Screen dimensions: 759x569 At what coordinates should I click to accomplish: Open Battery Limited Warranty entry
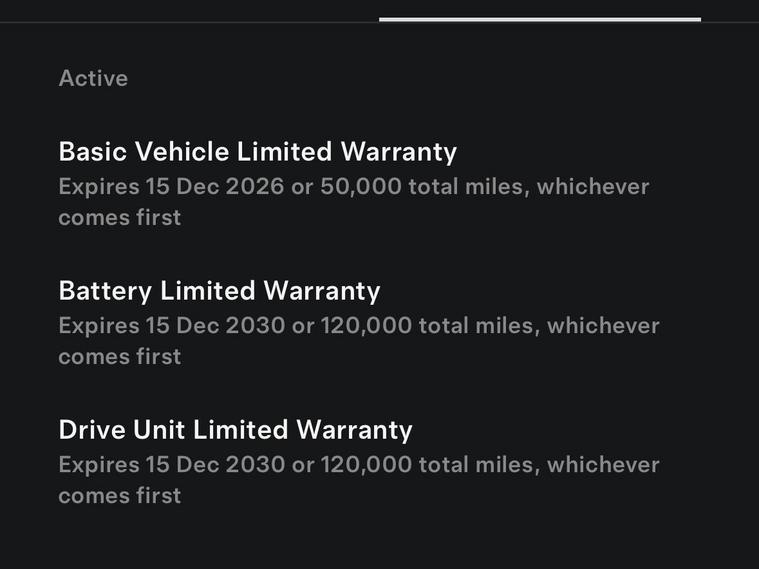(x=219, y=291)
